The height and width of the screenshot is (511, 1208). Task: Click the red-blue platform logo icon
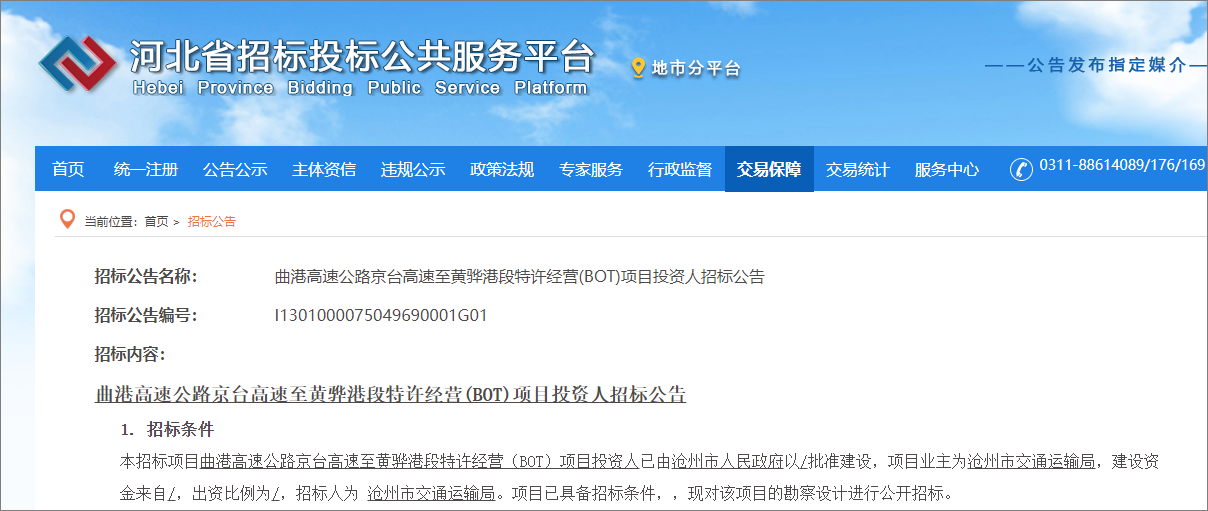(x=78, y=64)
